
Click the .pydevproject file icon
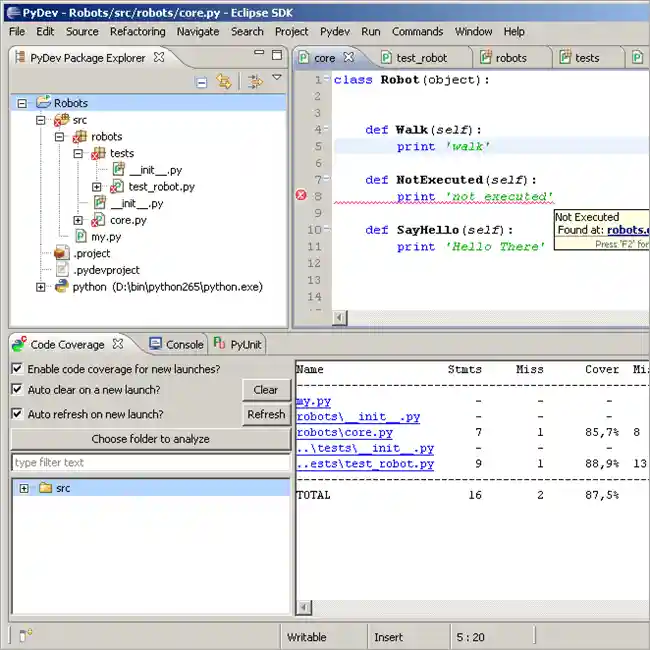[62, 269]
